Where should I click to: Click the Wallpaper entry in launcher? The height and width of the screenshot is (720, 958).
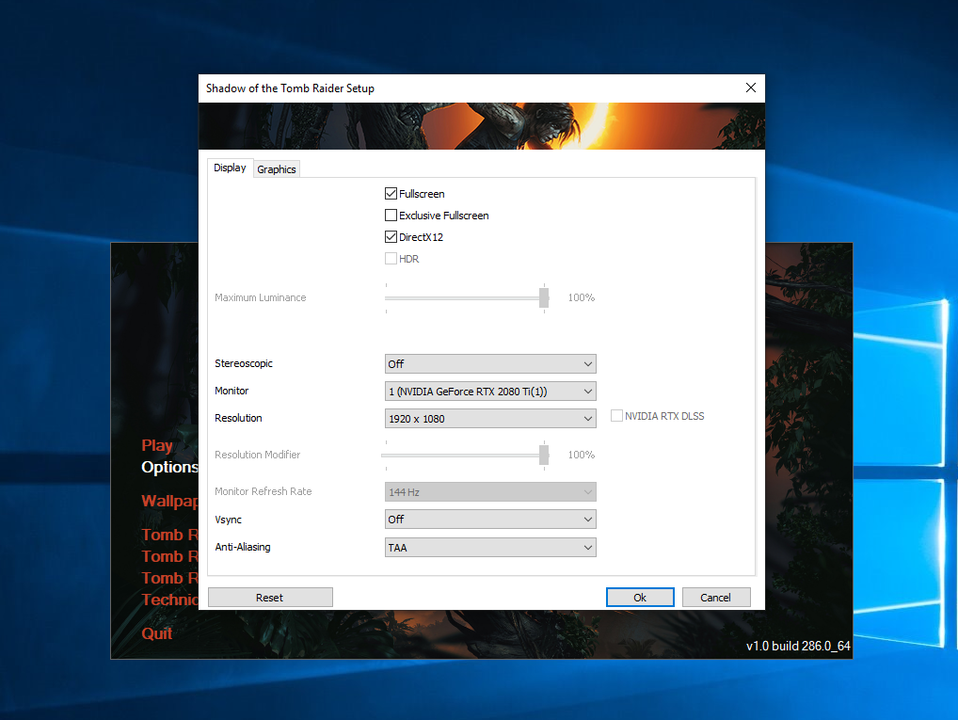point(170,501)
